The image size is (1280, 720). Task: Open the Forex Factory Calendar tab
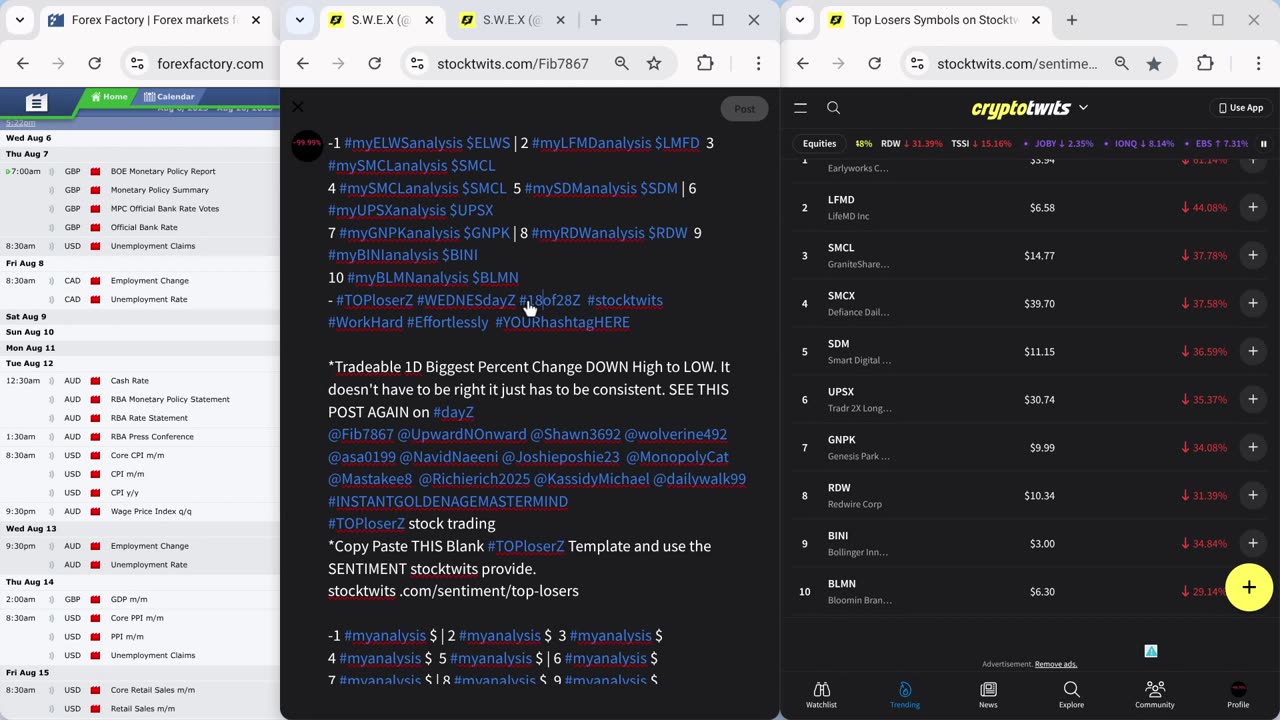[168, 97]
